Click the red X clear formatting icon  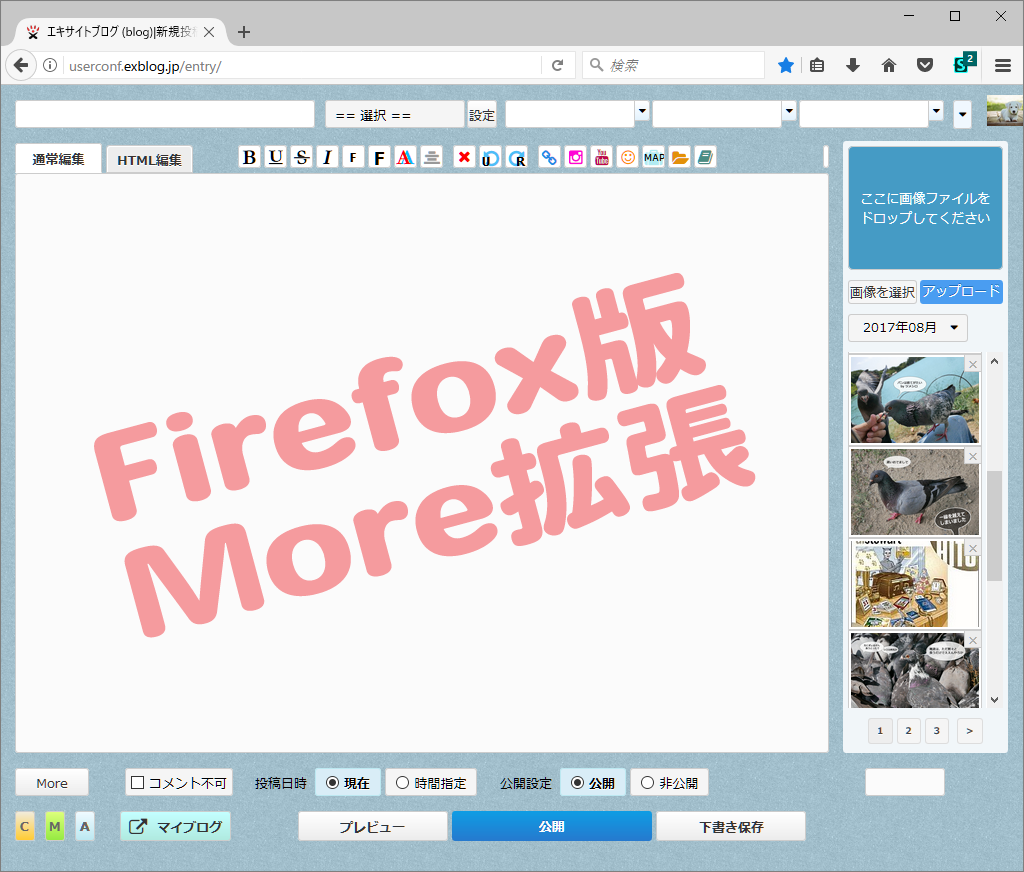click(464, 157)
